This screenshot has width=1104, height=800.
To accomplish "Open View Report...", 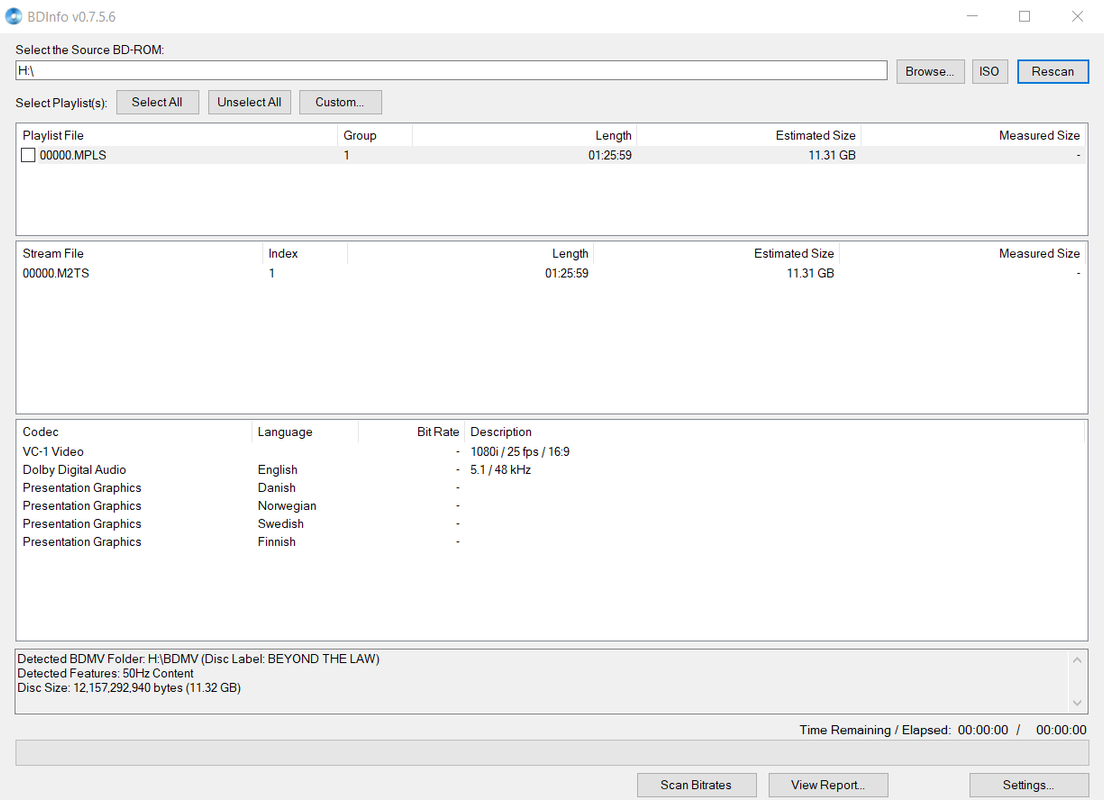I will 828,785.
